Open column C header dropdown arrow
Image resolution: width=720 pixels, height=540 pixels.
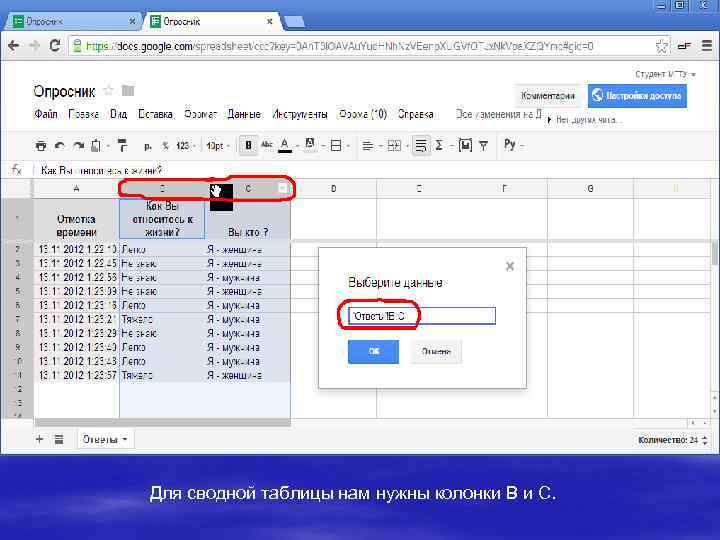tap(283, 188)
